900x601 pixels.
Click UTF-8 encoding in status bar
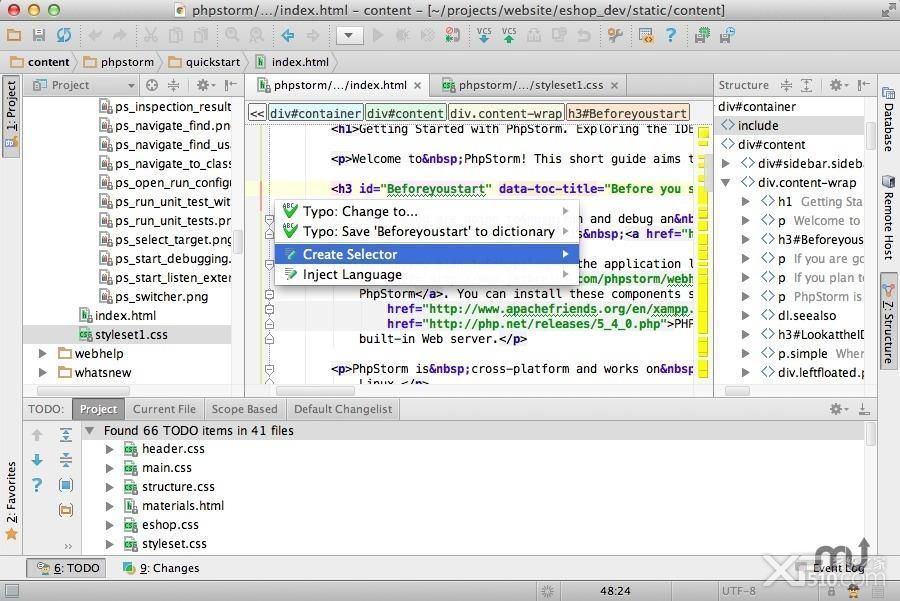[739, 591]
